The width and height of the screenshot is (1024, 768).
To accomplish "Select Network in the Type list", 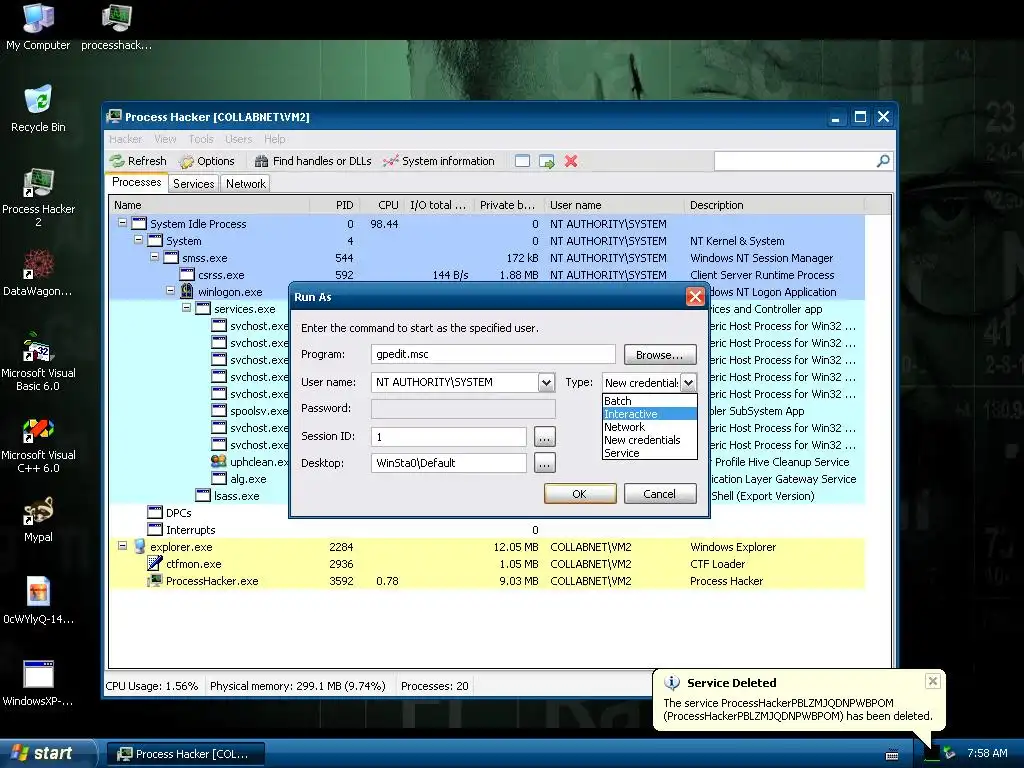I will pos(650,426).
